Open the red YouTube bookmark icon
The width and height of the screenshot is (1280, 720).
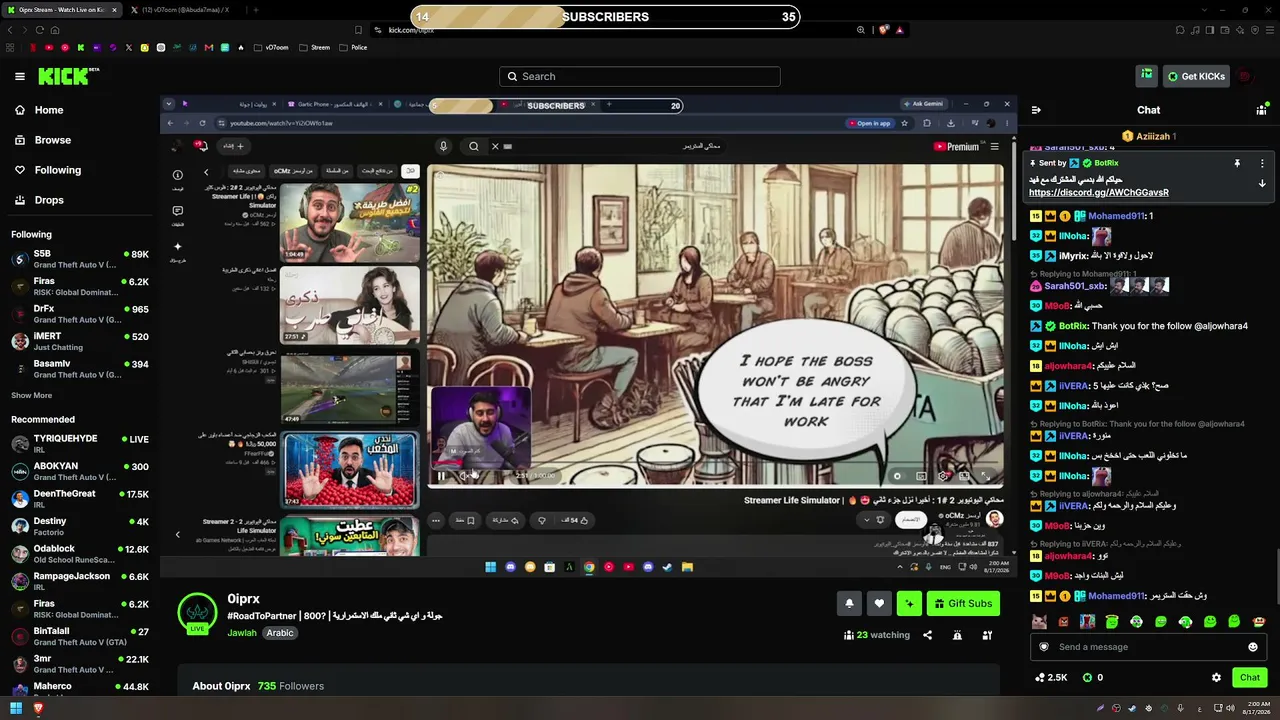coord(49,47)
